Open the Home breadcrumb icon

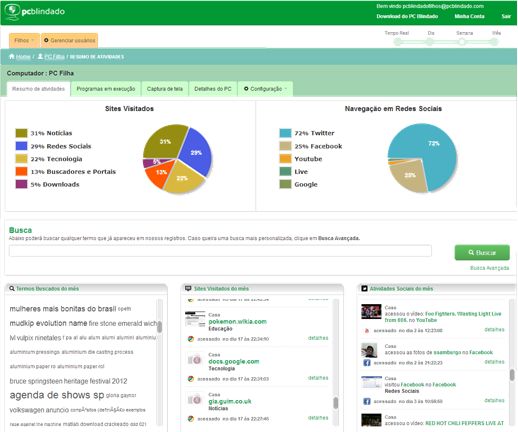point(12,56)
